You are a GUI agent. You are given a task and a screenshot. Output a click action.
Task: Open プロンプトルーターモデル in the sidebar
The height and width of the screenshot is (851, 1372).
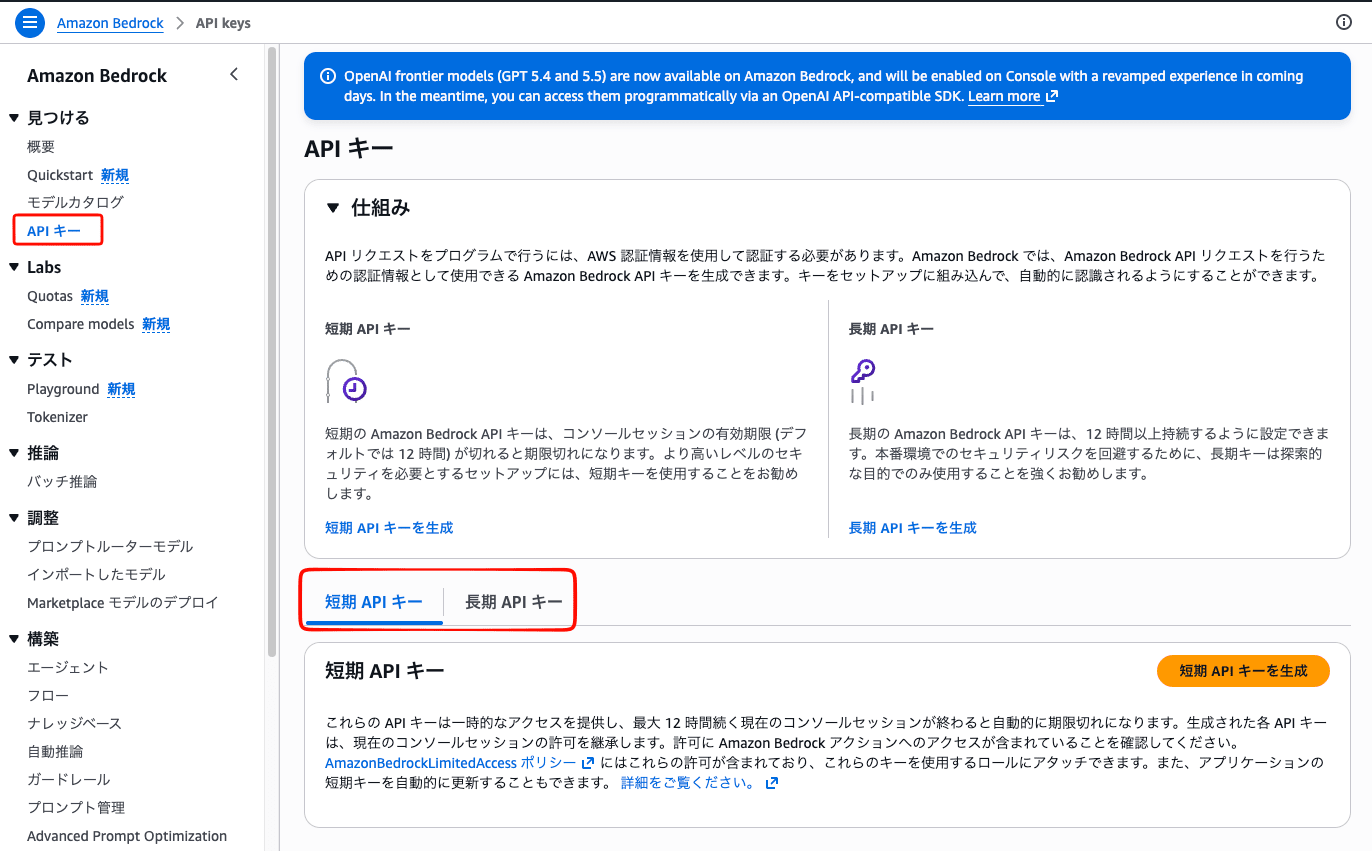(x=110, y=546)
